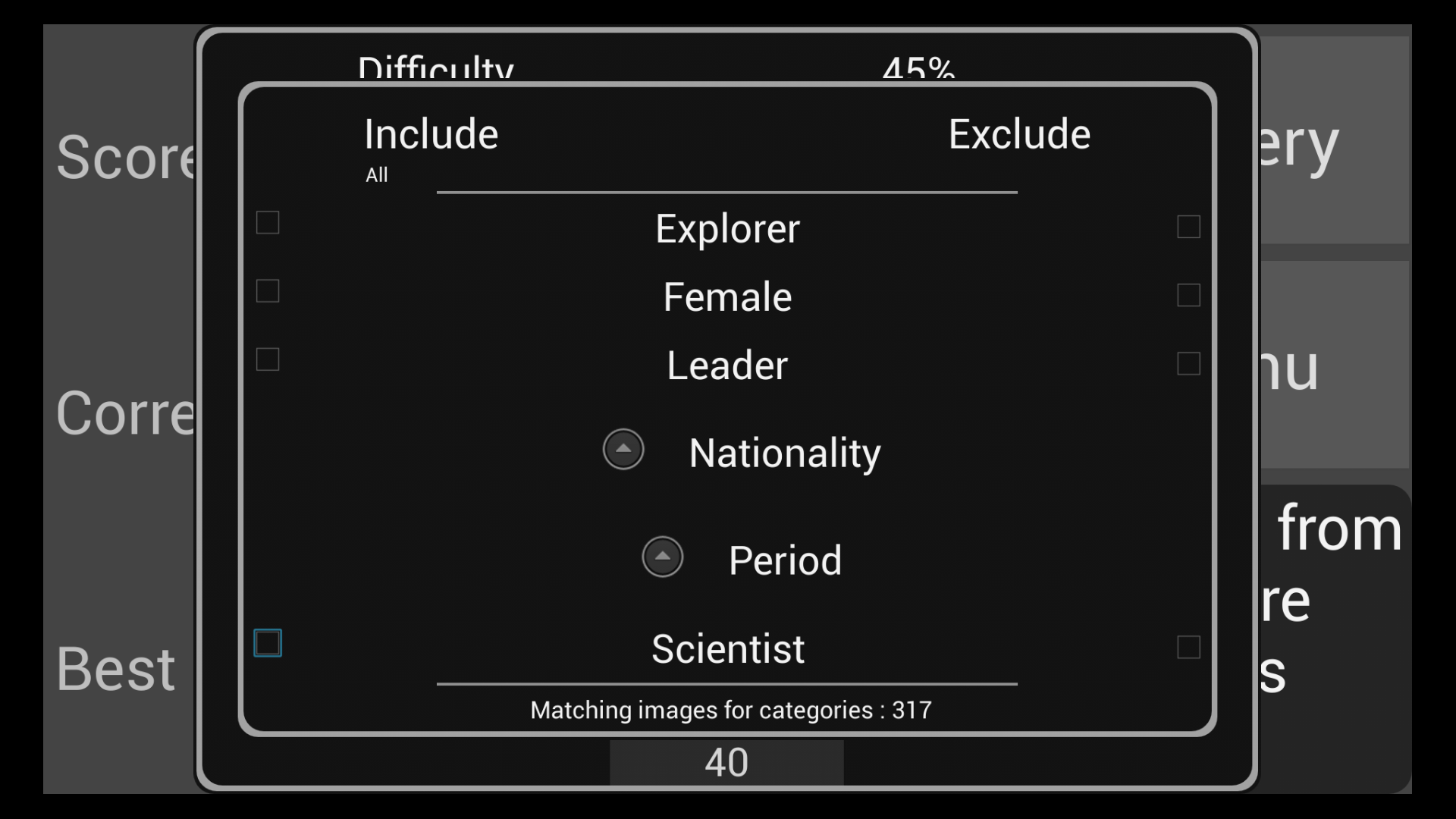This screenshot has width=1456, height=819.
Task: Click the Scientist category name
Action: 727,649
